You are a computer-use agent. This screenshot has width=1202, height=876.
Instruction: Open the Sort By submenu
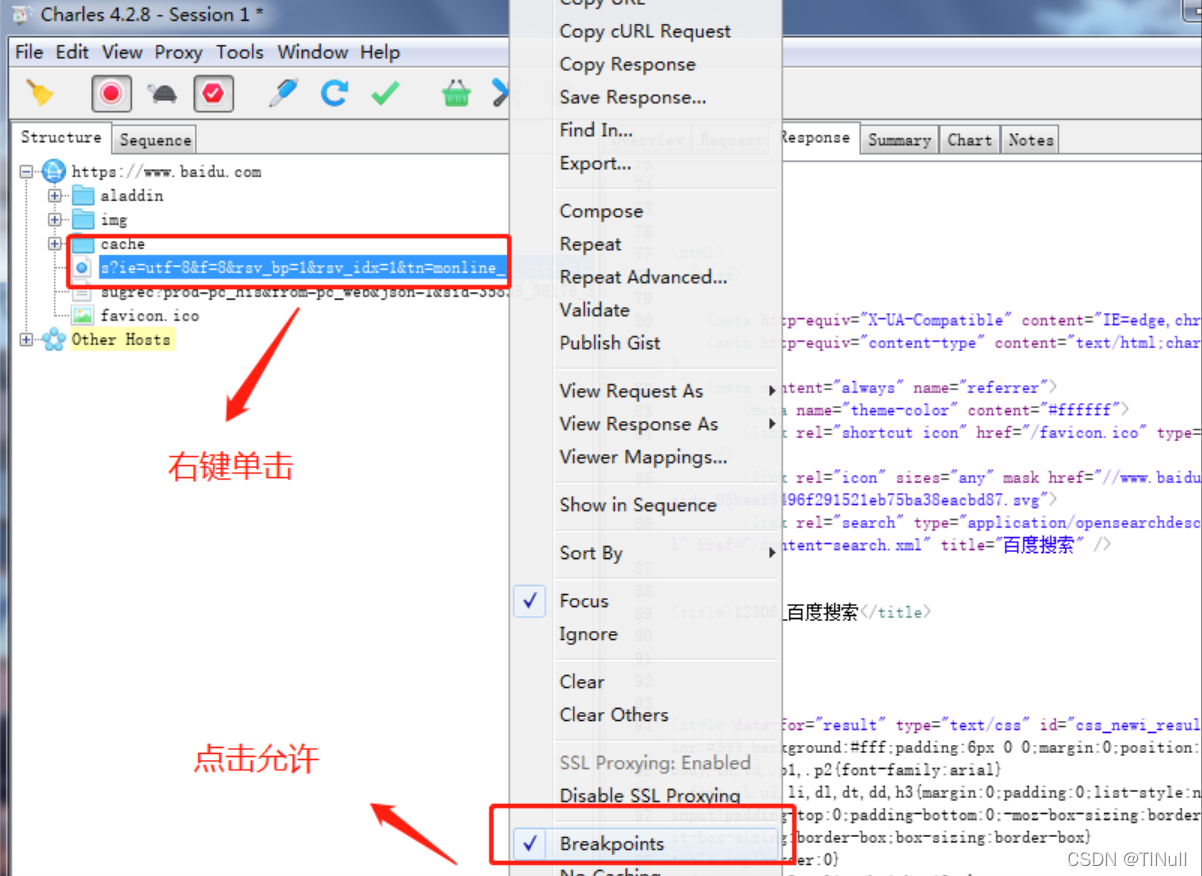[665, 553]
